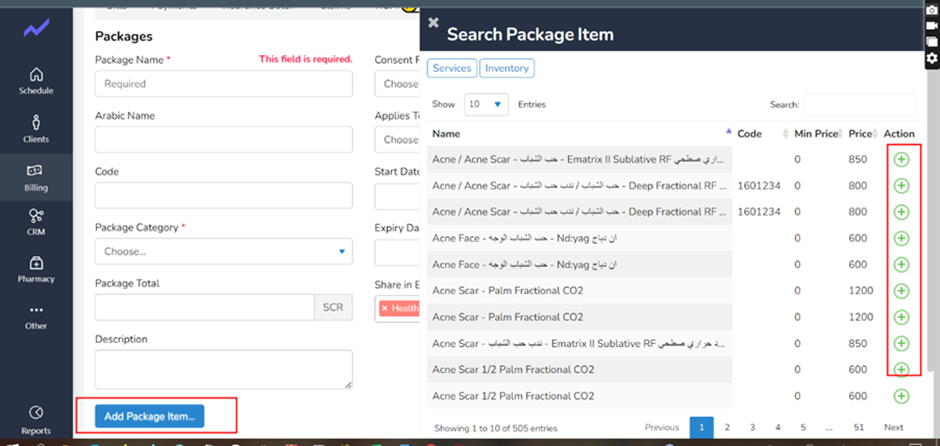The height and width of the screenshot is (446, 940).
Task: Sort the table by Name column
Action: click(x=580, y=134)
